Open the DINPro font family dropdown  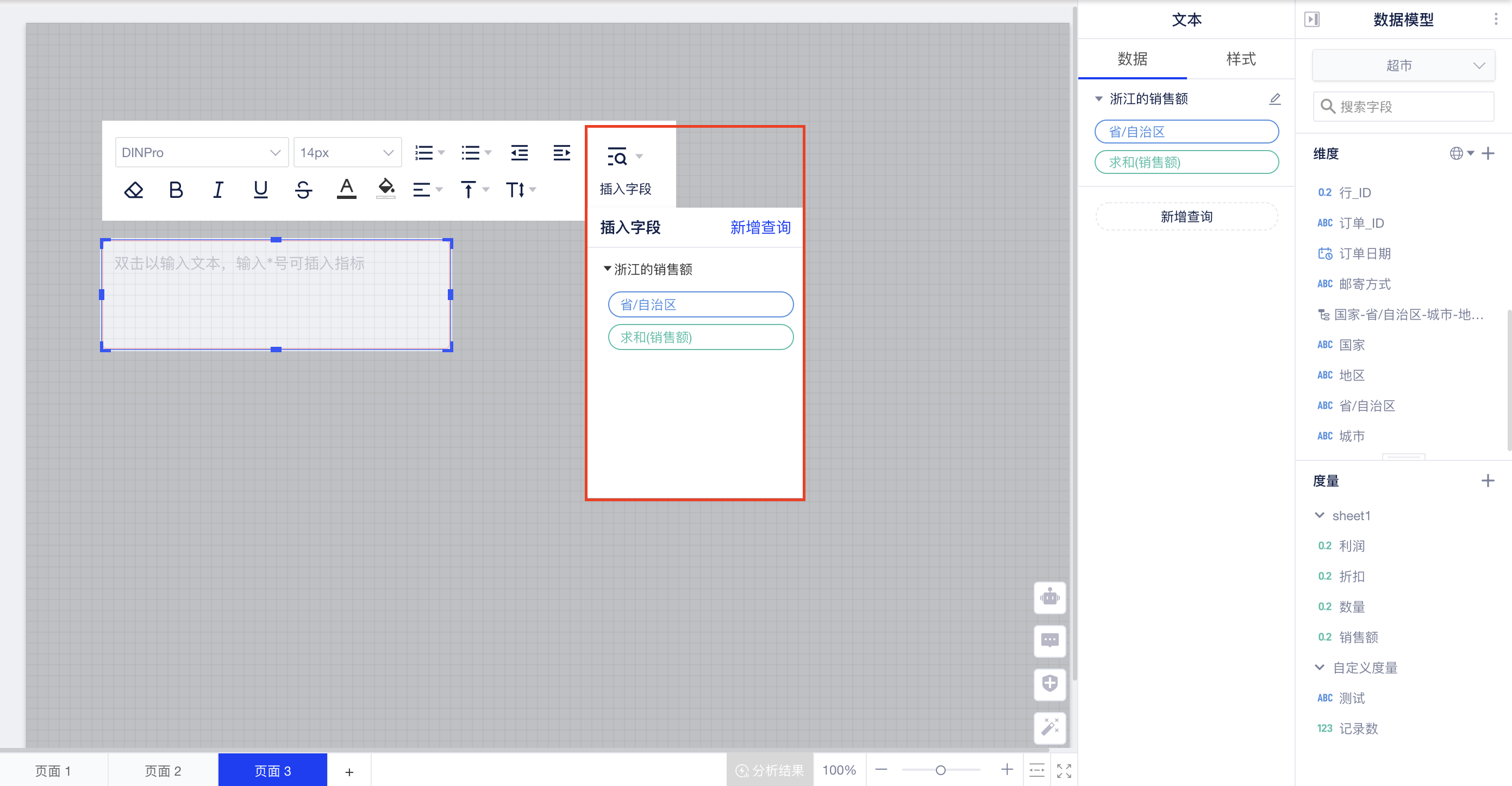pyautogui.click(x=201, y=152)
